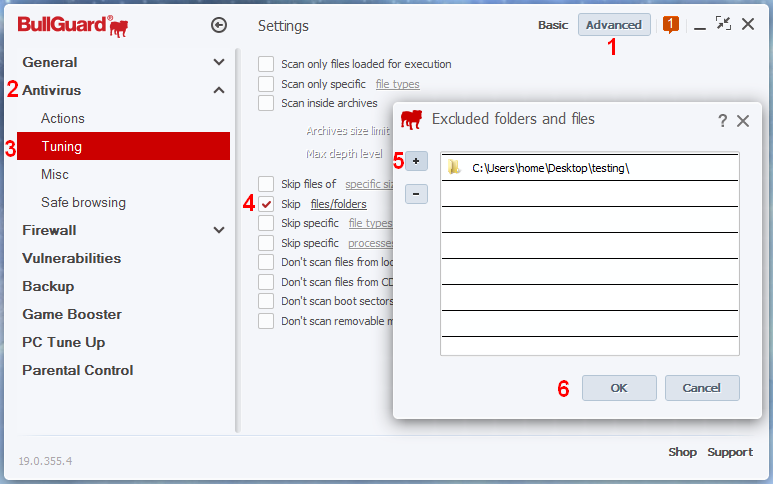Open the orange notification icon

pyautogui.click(x=671, y=24)
